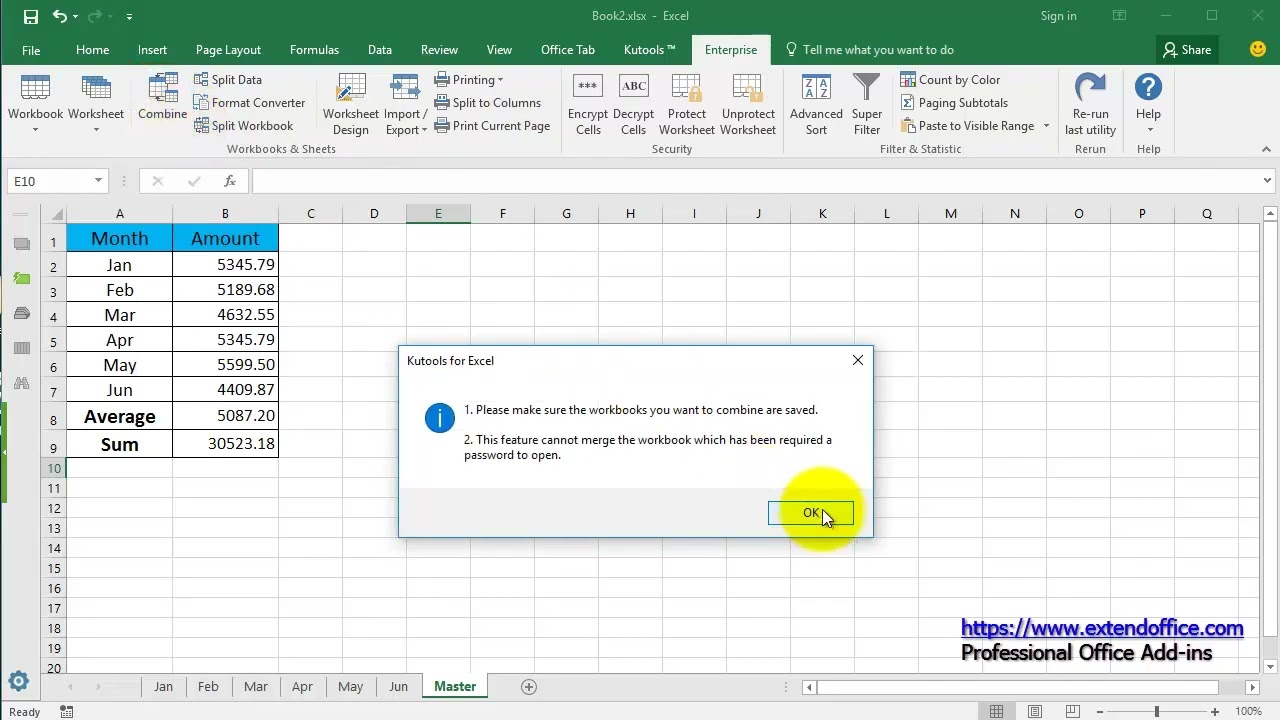Click into the formula bar
This screenshot has width=1280, height=720.
(x=756, y=181)
